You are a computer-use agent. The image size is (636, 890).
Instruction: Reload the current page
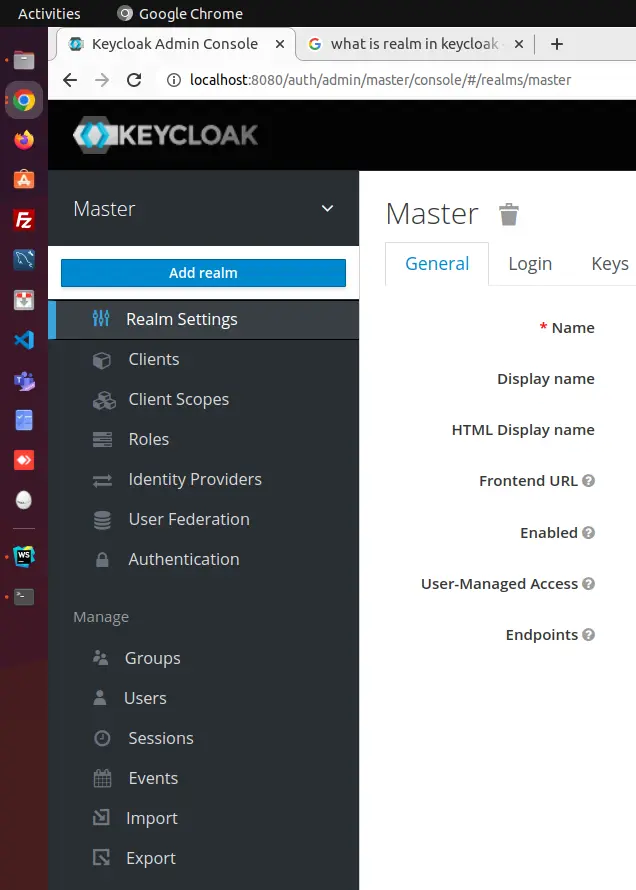[134, 80]
